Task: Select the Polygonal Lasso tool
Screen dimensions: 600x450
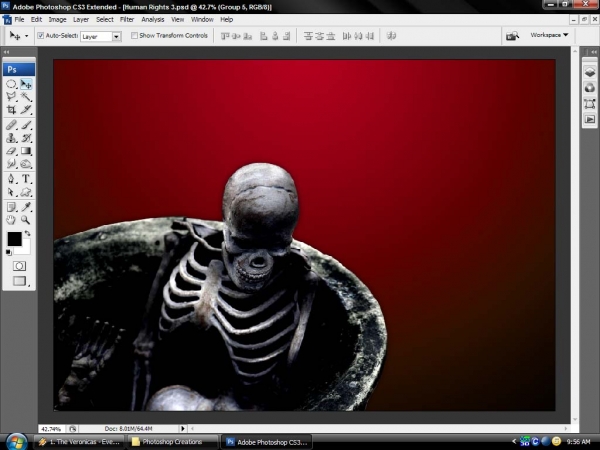Action: click(x=11, y=96)
